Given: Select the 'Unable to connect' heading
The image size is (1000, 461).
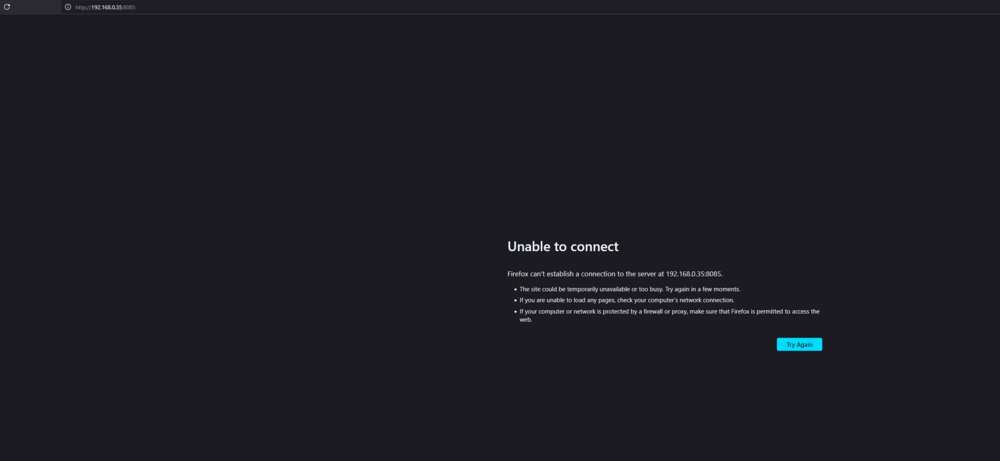Looking at the screenshot, I should pos(562,247).
